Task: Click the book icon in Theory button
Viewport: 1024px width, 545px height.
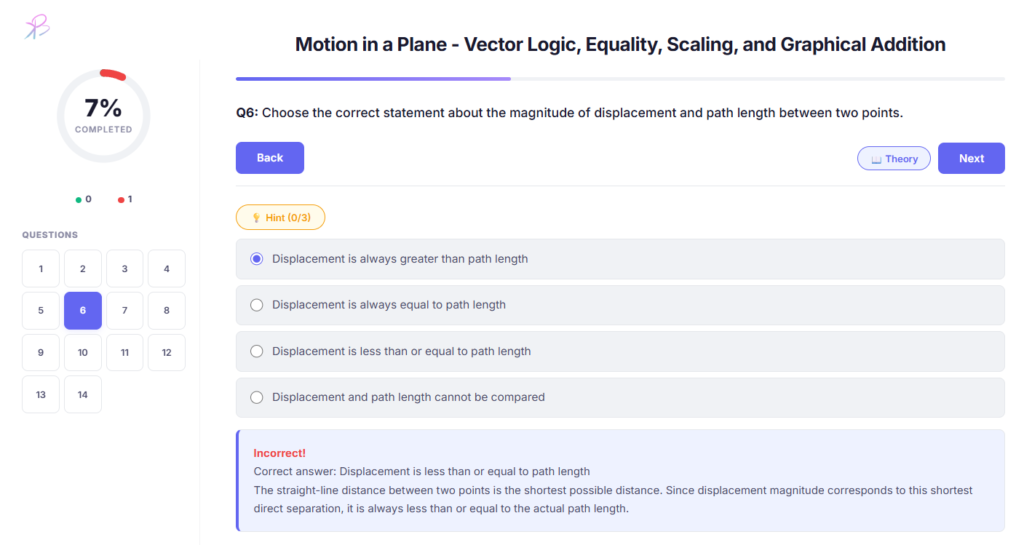Action: [876, 159]
